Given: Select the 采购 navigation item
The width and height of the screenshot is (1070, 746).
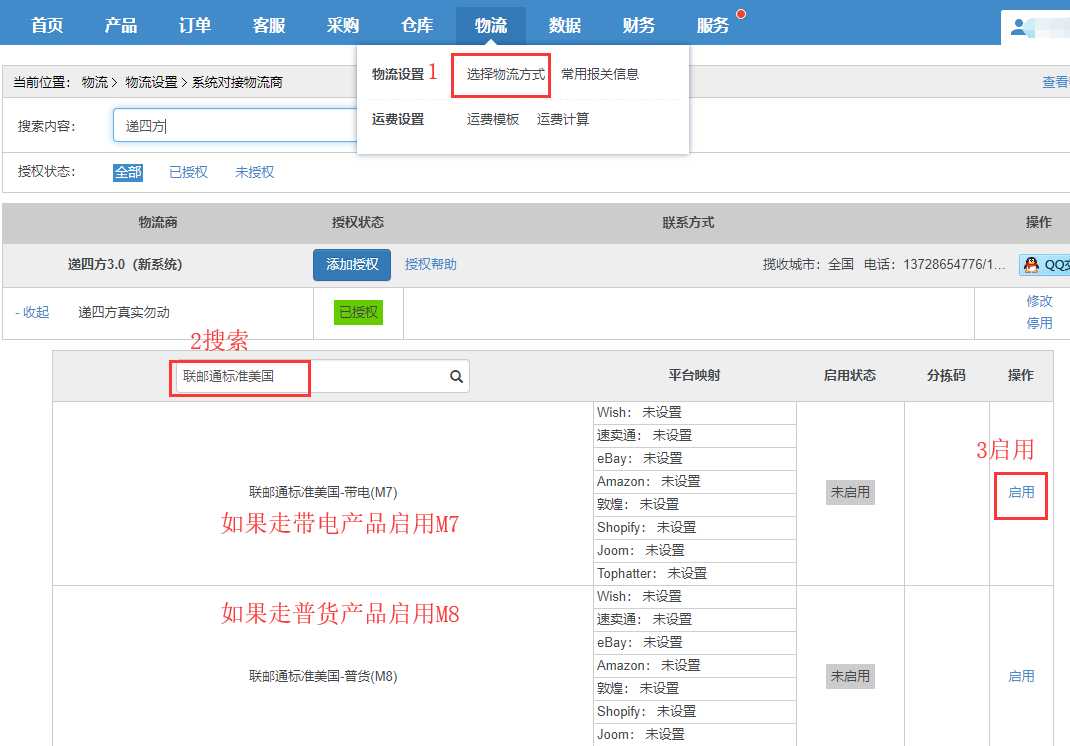Looking at the screenshot, I should [343, 25].
